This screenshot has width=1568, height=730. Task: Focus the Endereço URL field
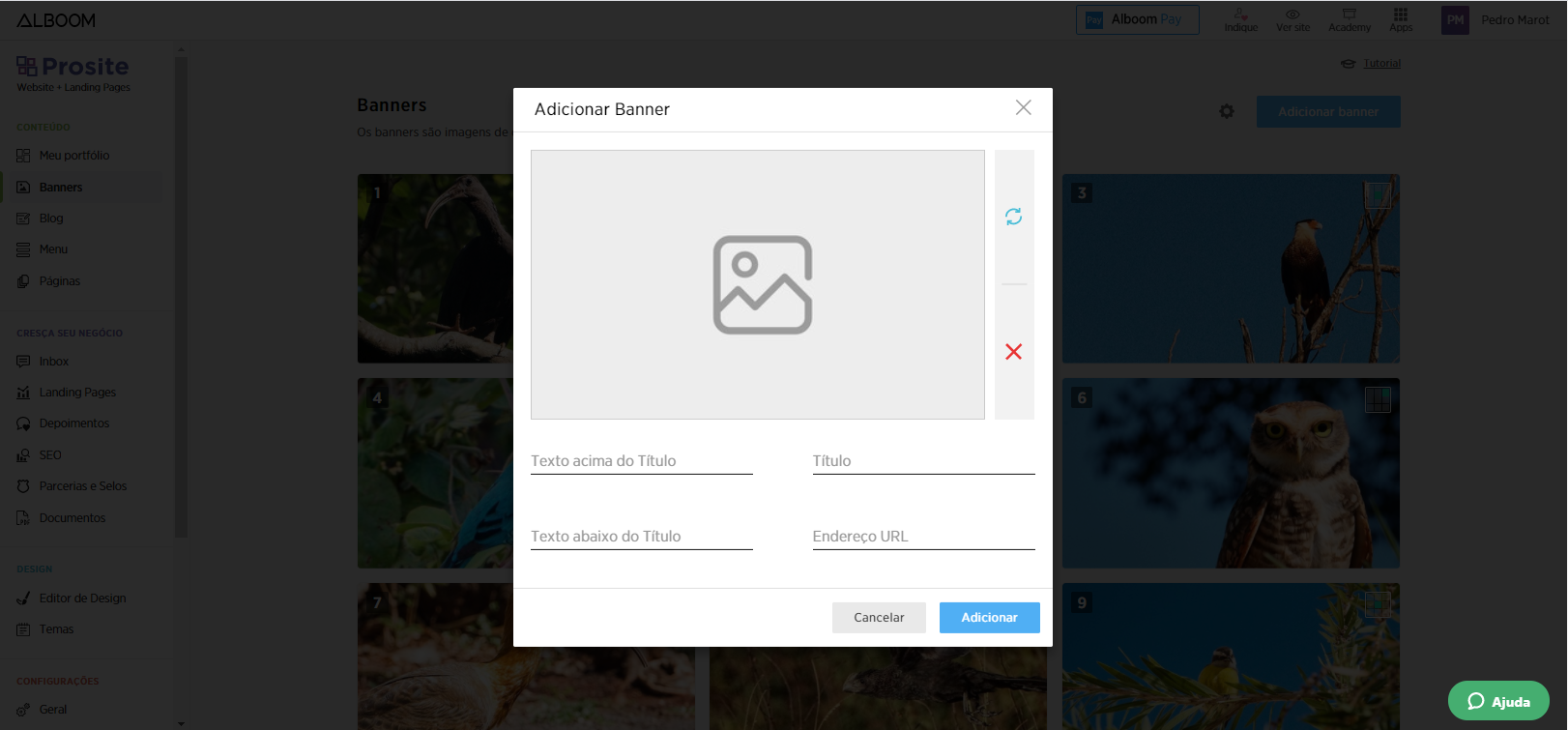click(923, 537)
